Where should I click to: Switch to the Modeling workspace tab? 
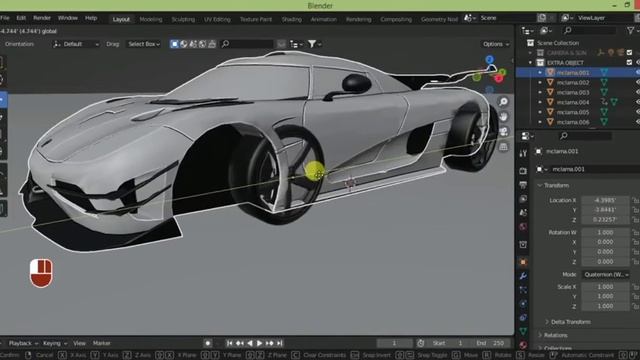151,19
